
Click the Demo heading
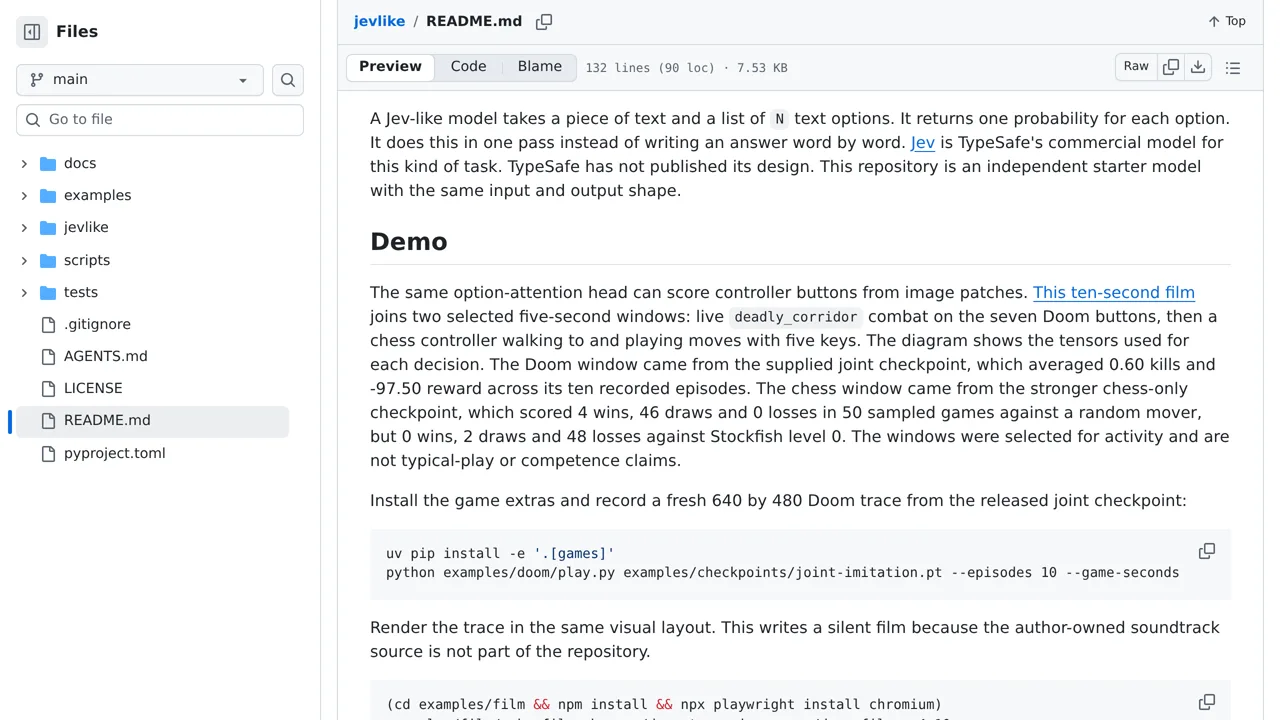coord(409,242)
